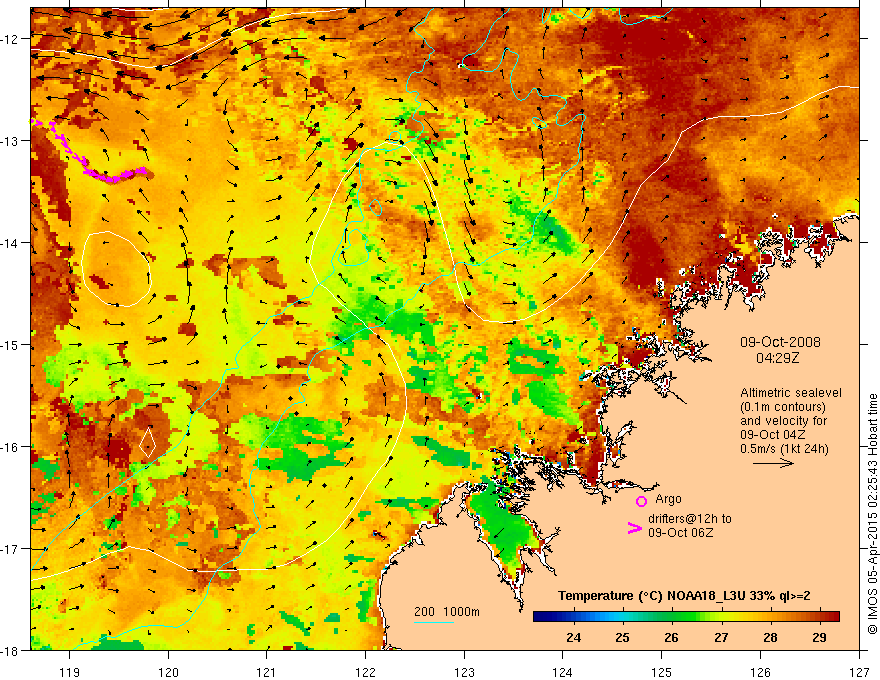Image resolution: width=880 pixels, height=680 pixels.
Task: Click the '04:29Z' time text
Action: (777, 358)
